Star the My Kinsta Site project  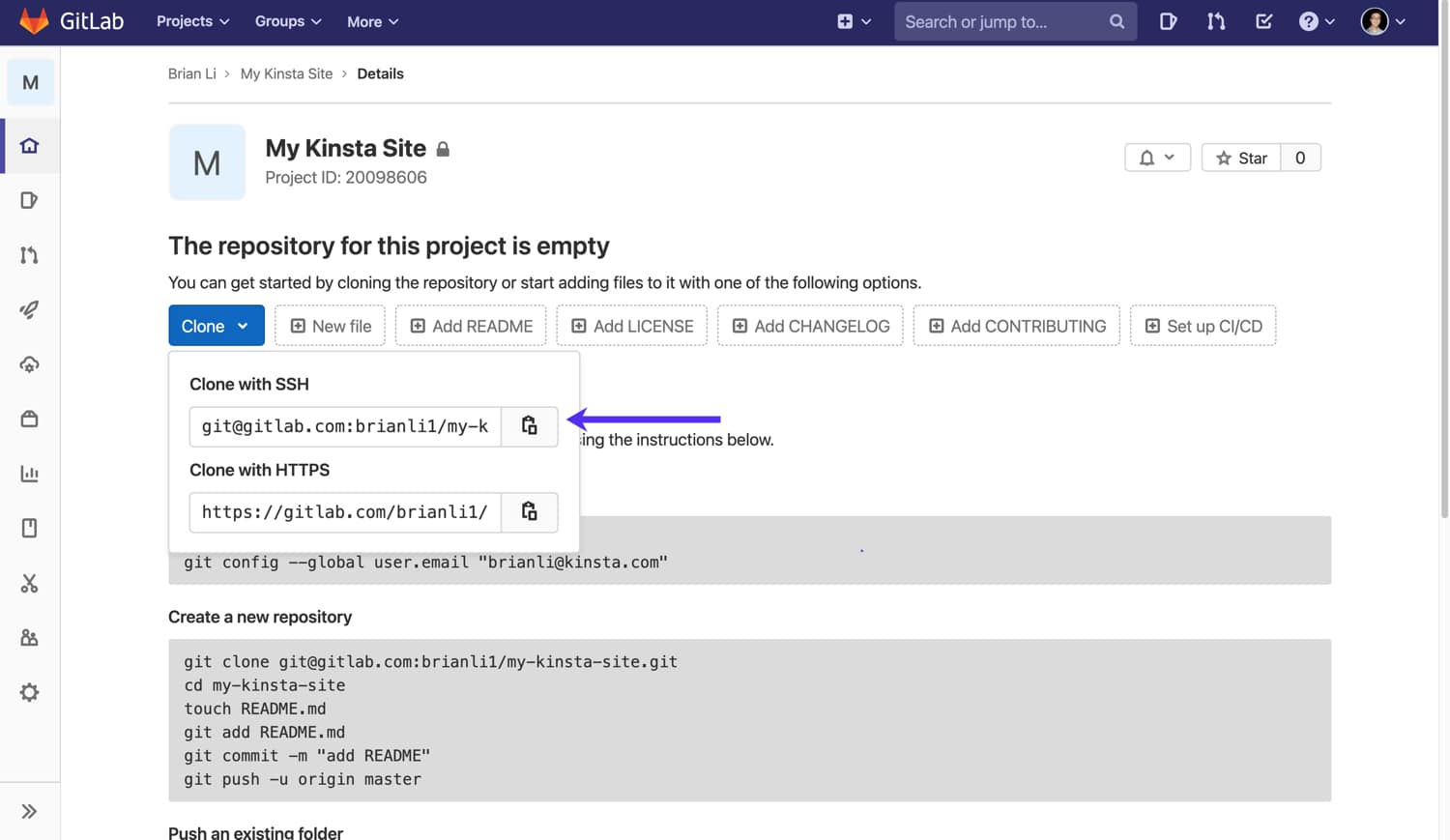click(1240, 157)
